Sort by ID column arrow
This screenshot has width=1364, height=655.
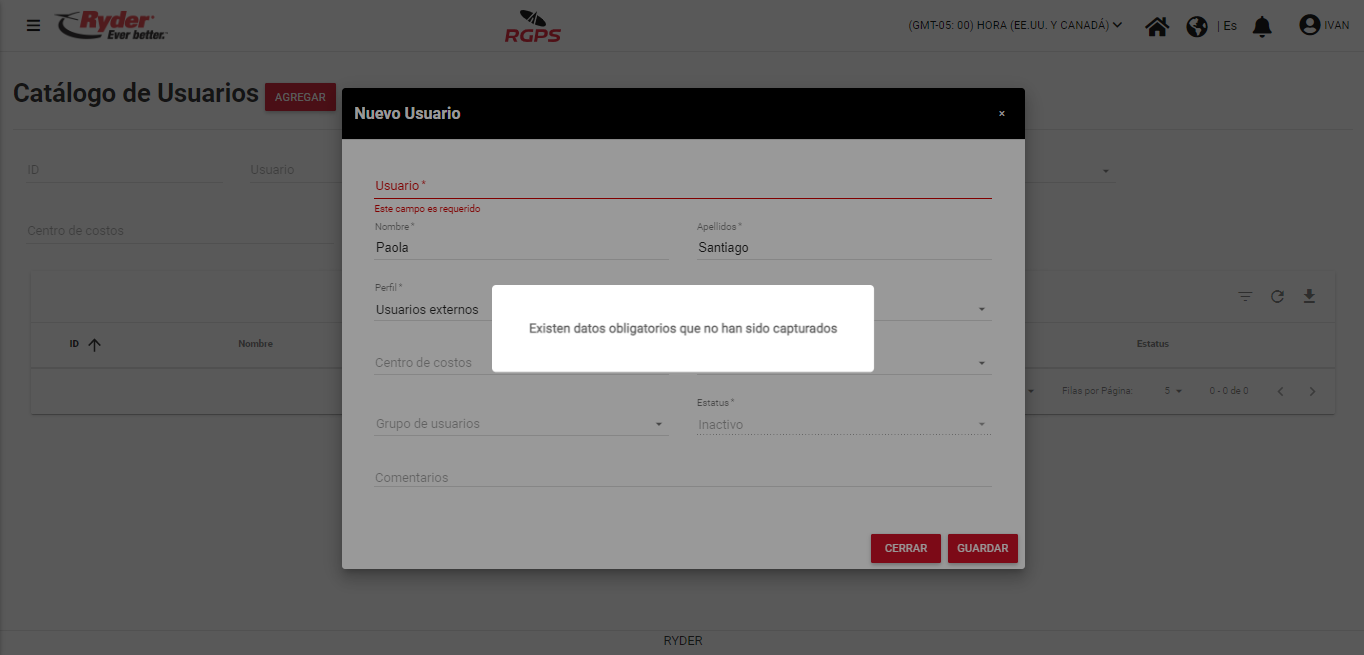[95, 344]
